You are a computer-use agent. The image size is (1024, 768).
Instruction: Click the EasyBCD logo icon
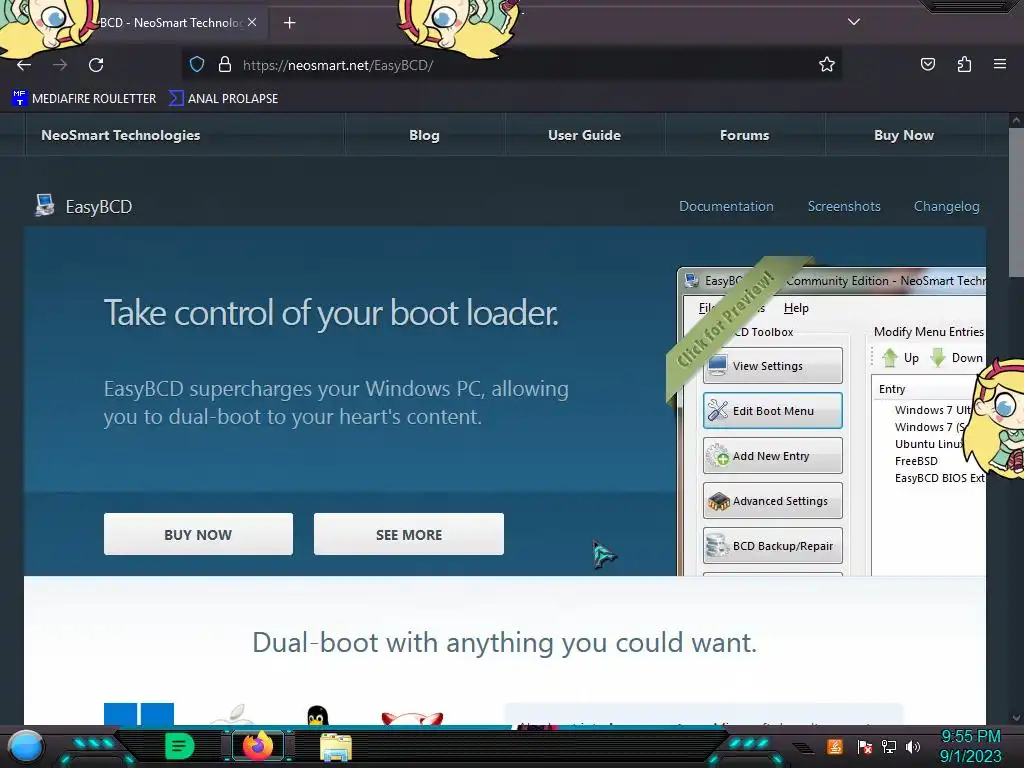[x=45, y=205]
